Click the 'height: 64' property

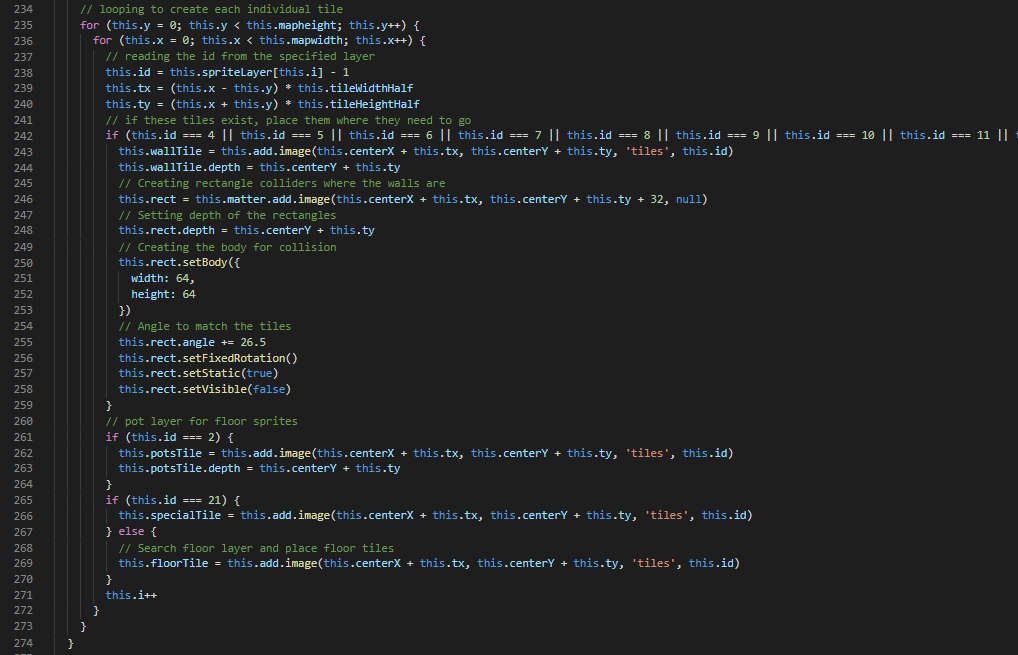click(x=164, y=294)
